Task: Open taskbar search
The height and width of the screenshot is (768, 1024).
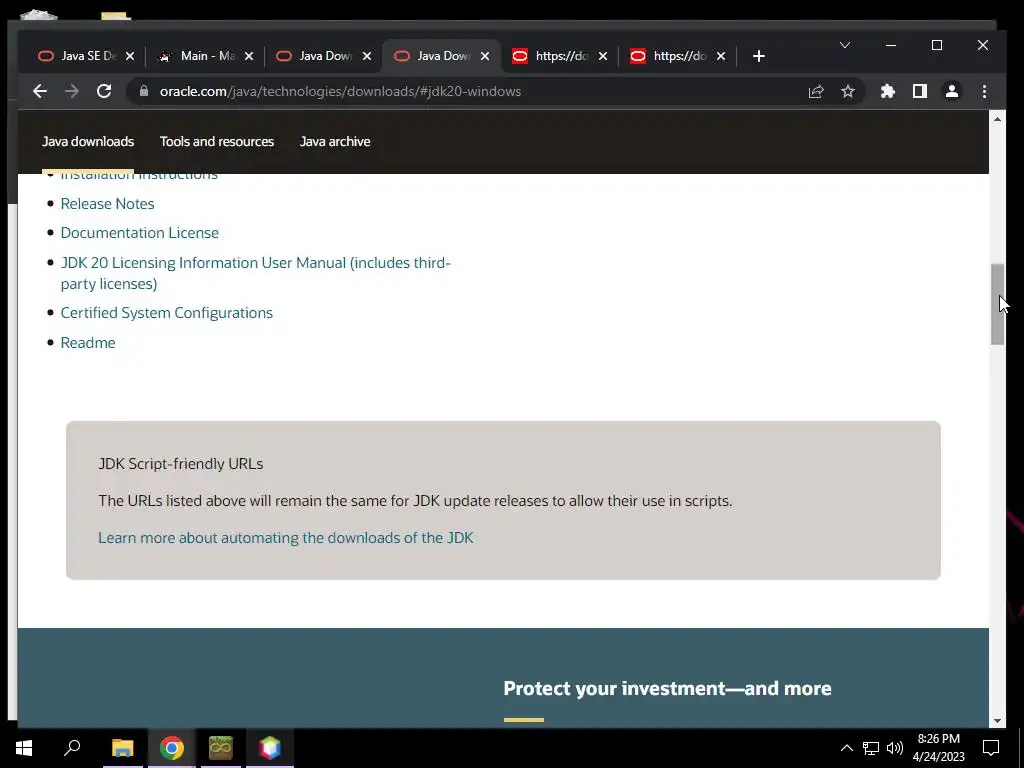Action: (x=72, y=748)
